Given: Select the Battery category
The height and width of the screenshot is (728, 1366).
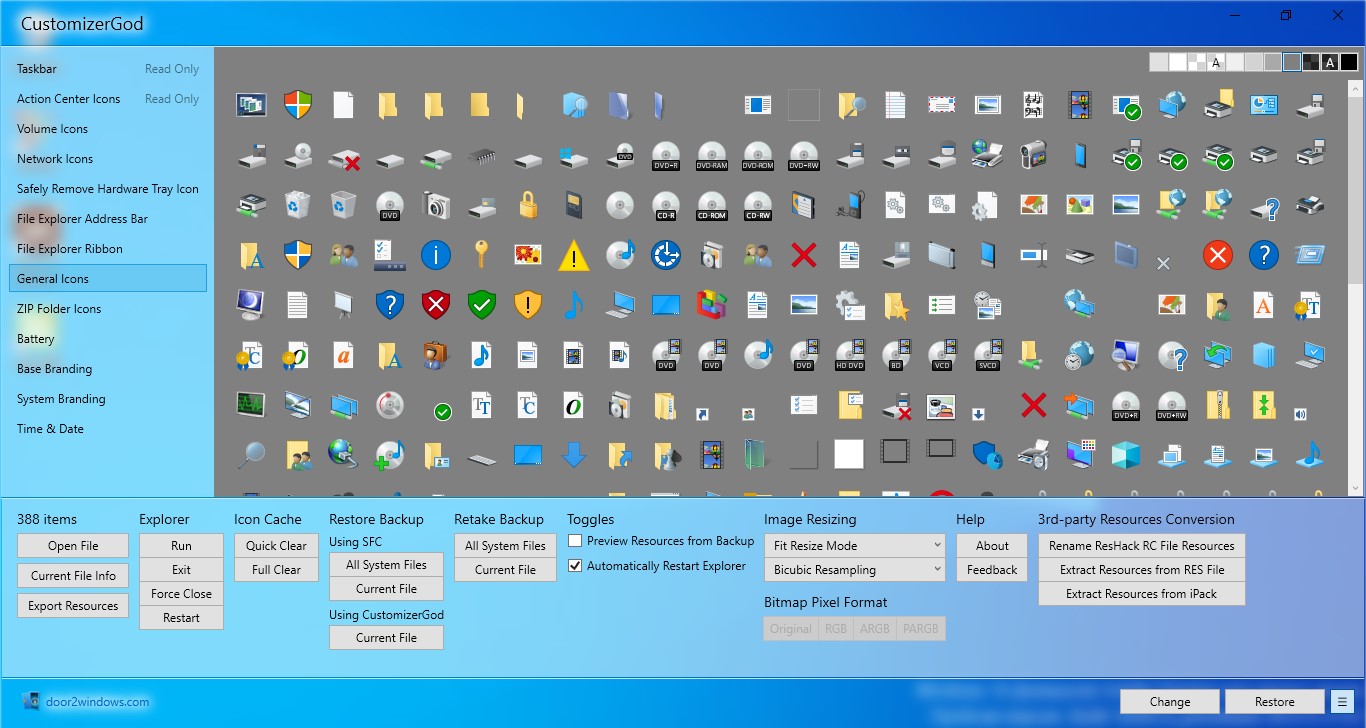Looking at the screenshot, I should click(108, 339).
